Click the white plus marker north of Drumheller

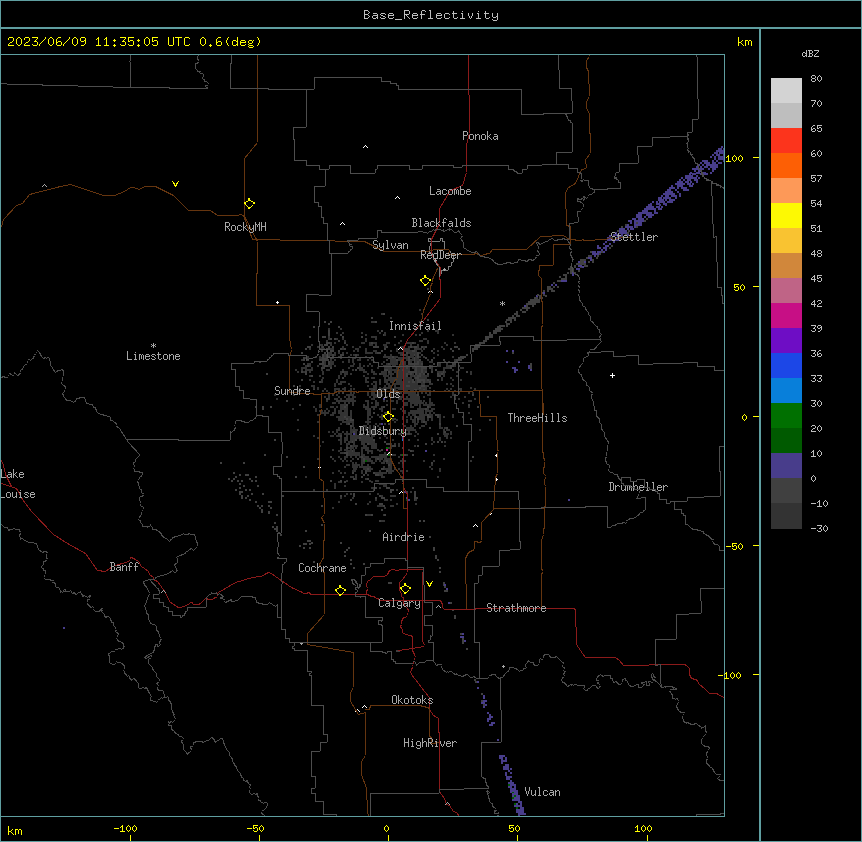(x=612, y=375)
